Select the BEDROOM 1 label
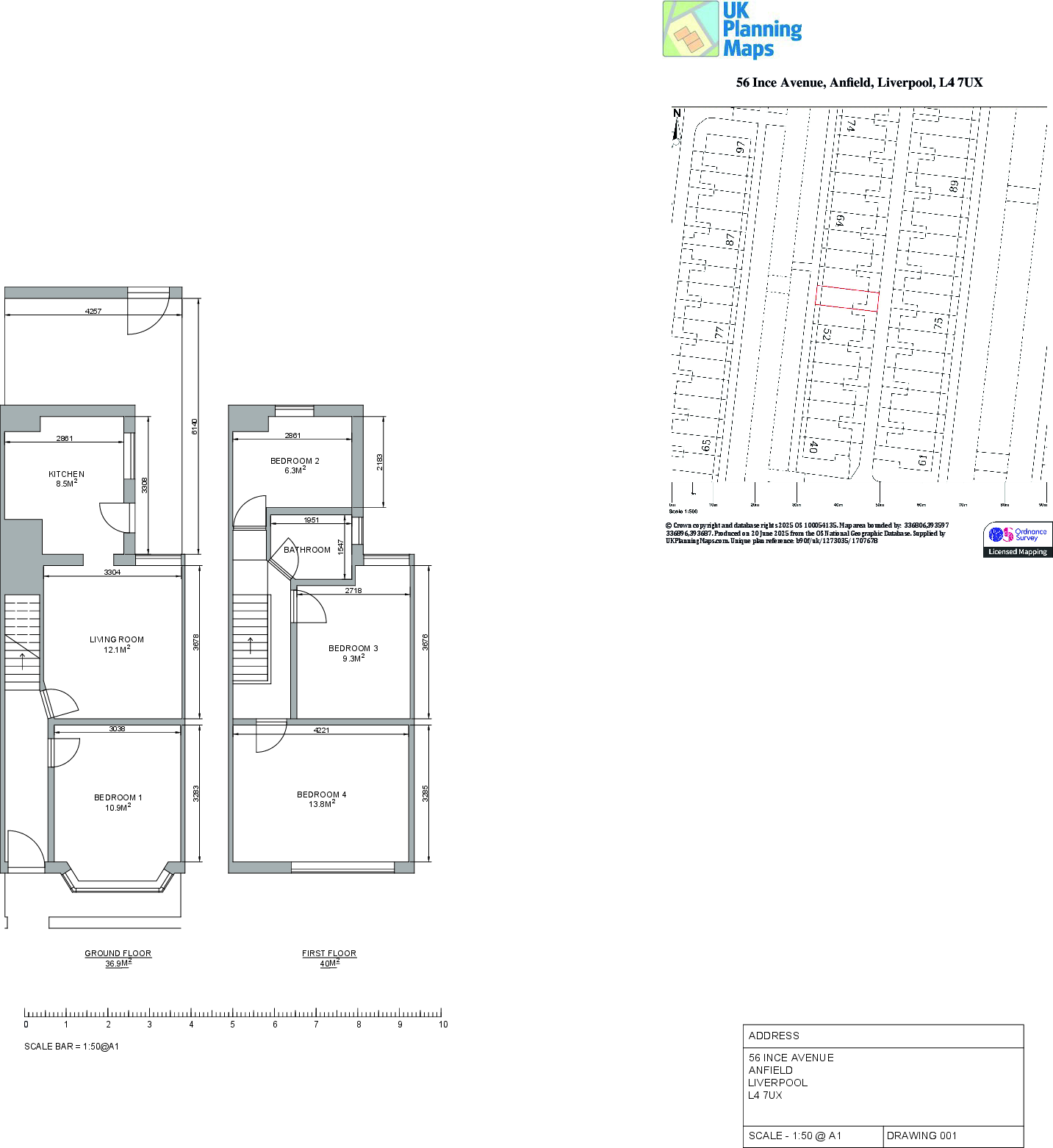Image resolution: width=1053 pixels, height=1148 pixels. 118,797
